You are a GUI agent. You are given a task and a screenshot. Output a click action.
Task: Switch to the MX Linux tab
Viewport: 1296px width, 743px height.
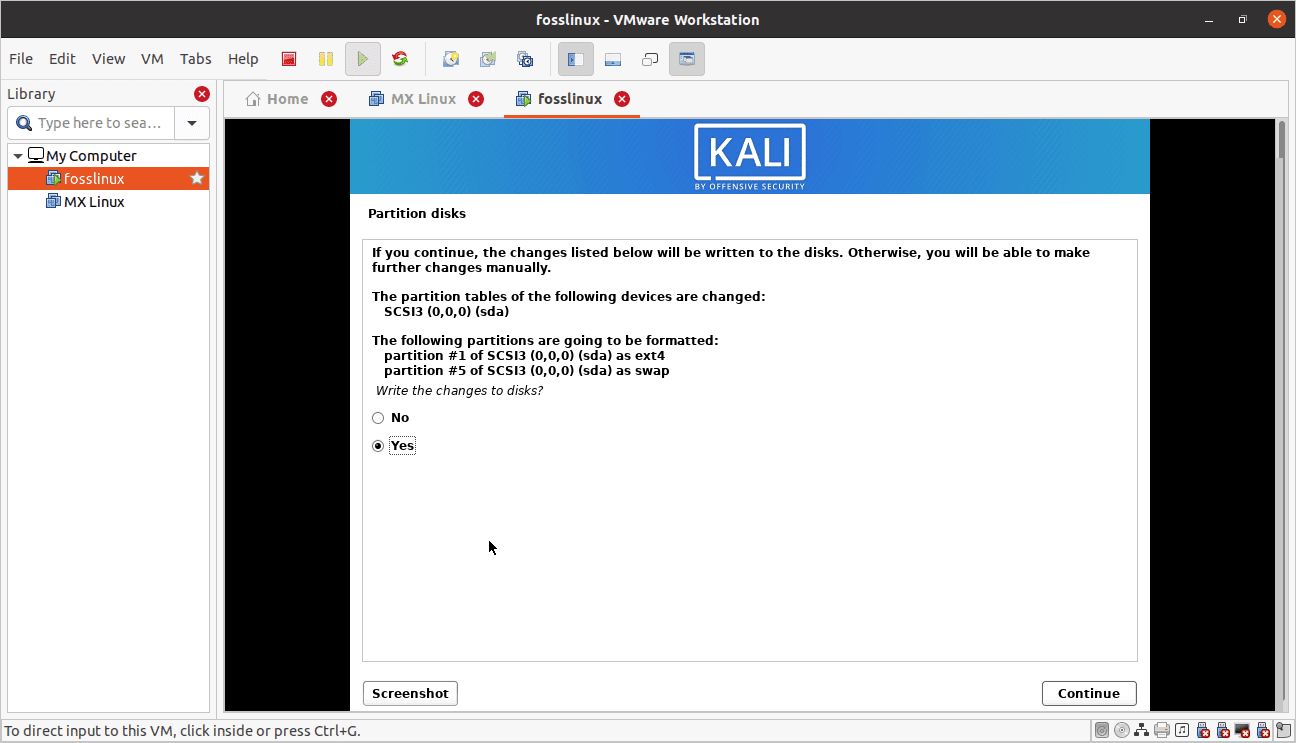(x=412, y=99)
